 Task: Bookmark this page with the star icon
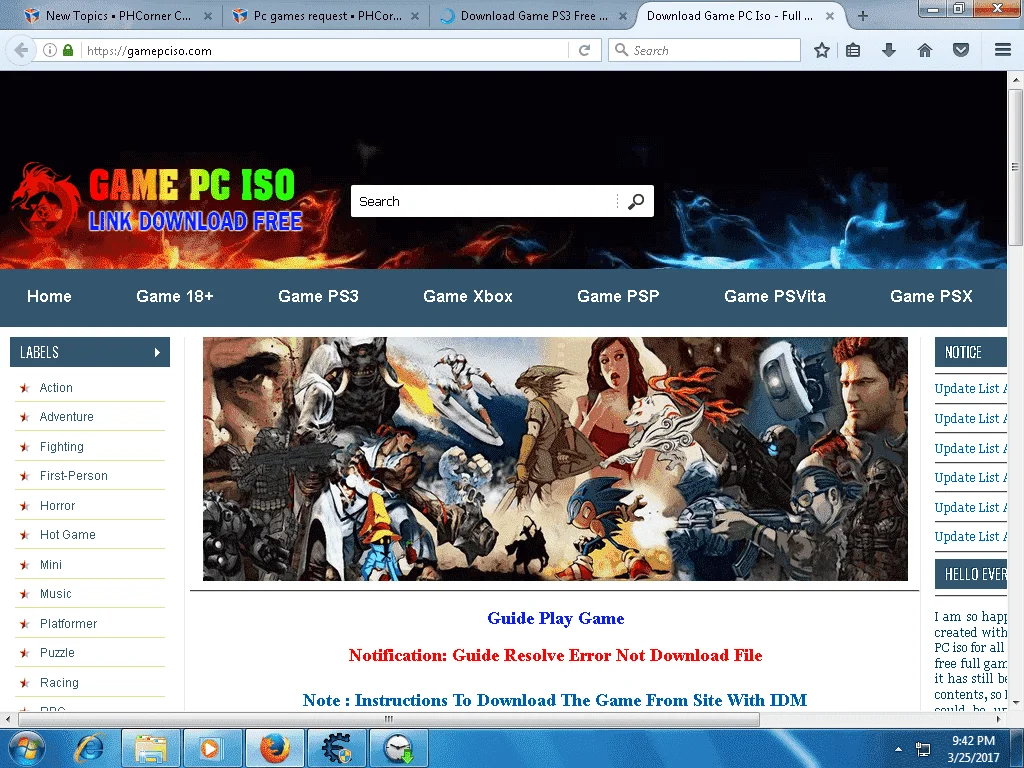pos(822,50)
